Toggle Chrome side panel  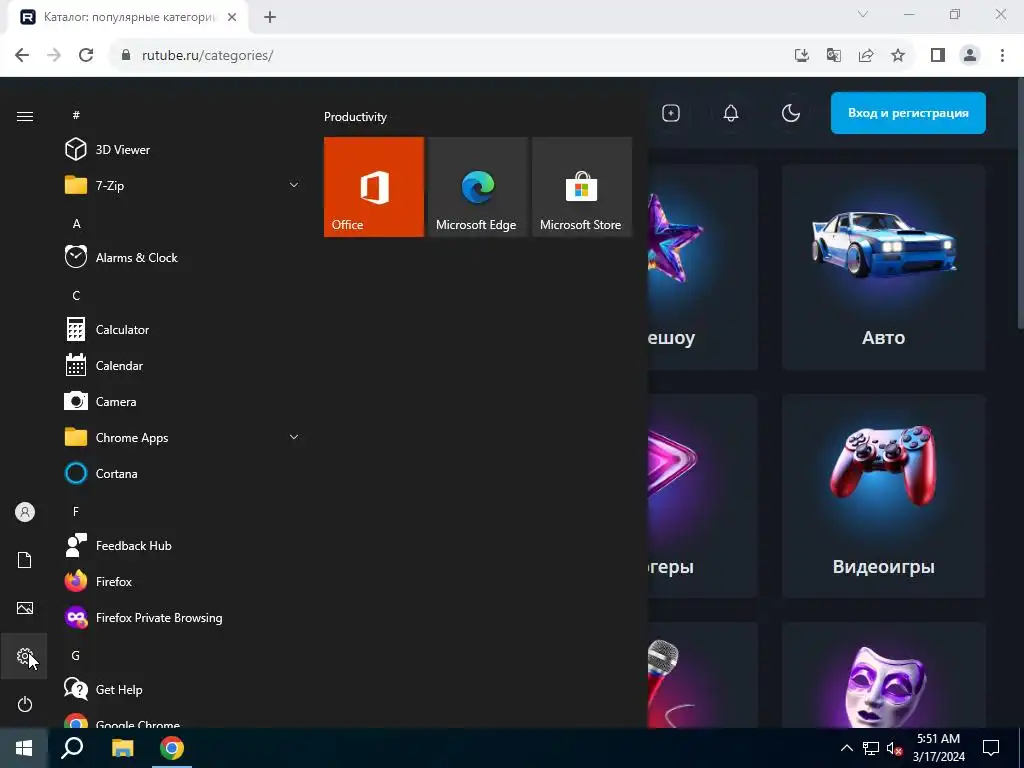[x=938, y=56]
